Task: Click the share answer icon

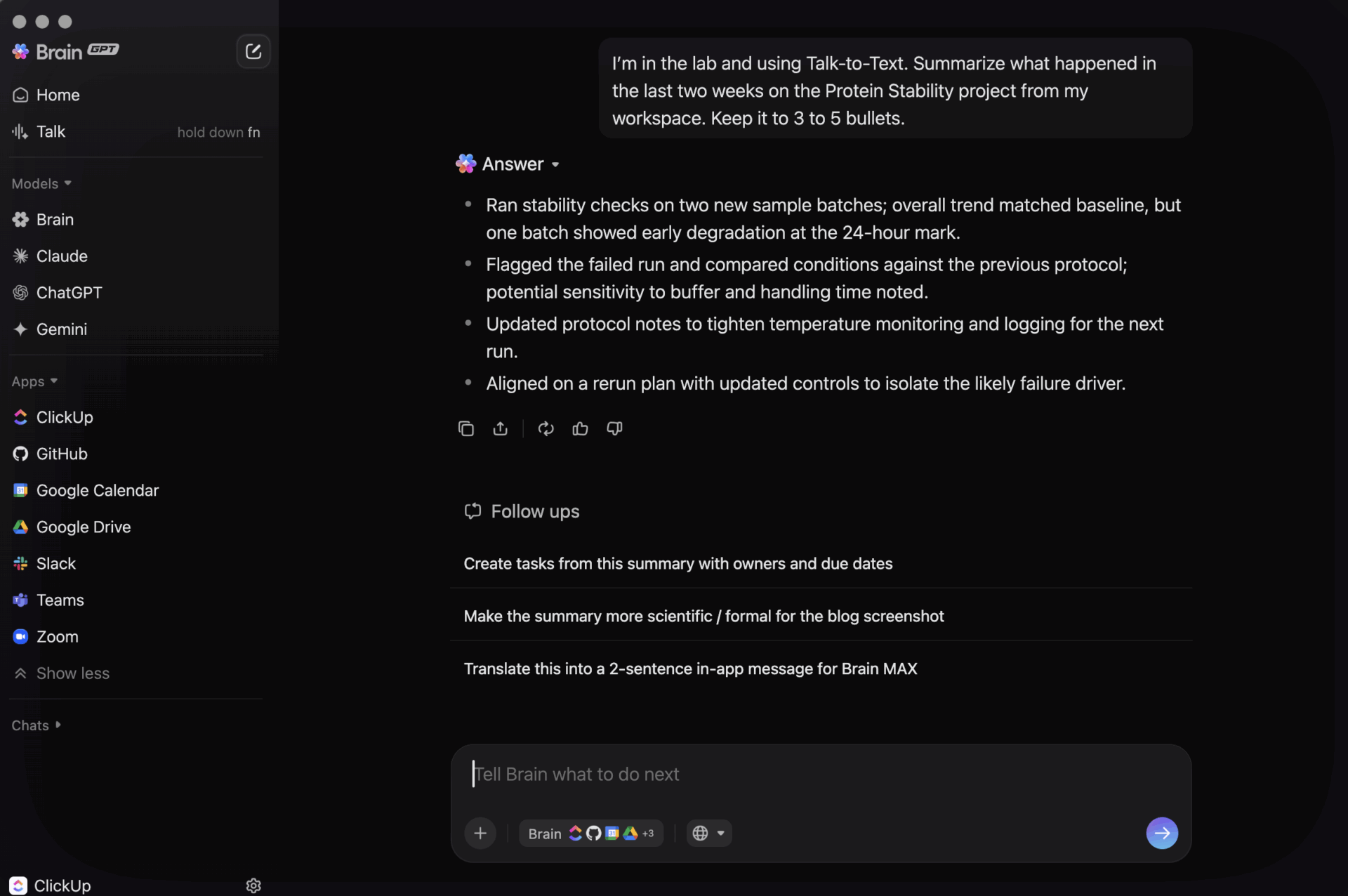Action: 500,428
